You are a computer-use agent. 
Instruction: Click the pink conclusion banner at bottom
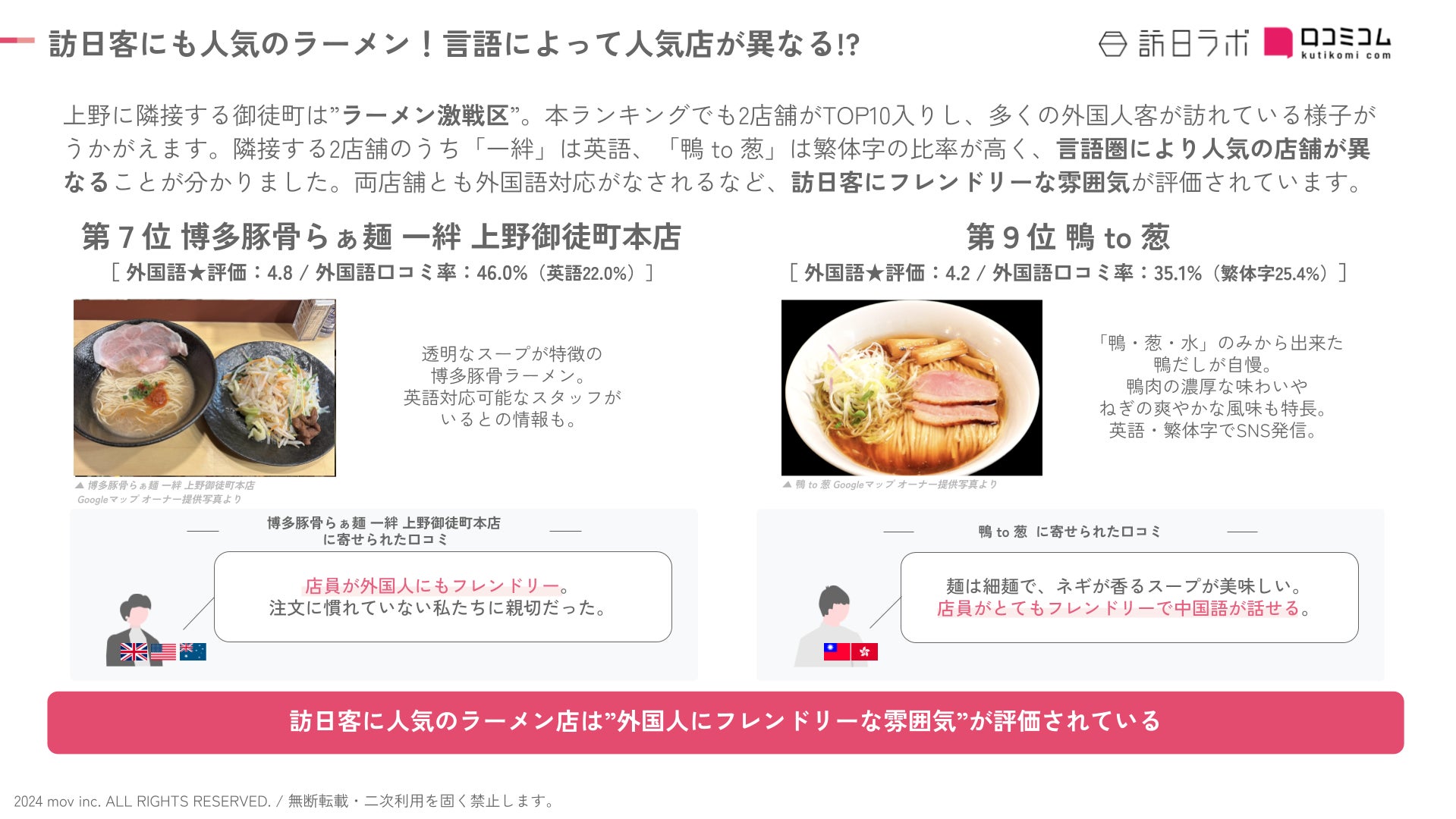(725, 722)
